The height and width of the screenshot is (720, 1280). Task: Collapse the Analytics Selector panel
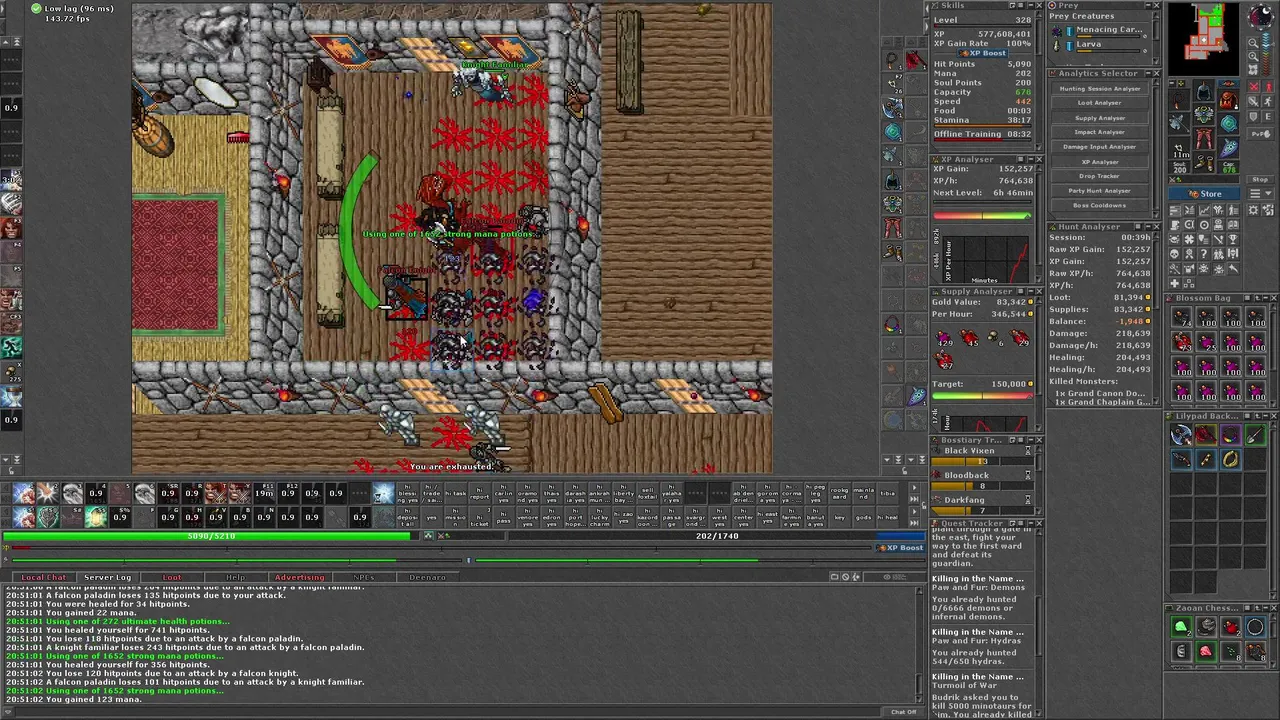1149,73
